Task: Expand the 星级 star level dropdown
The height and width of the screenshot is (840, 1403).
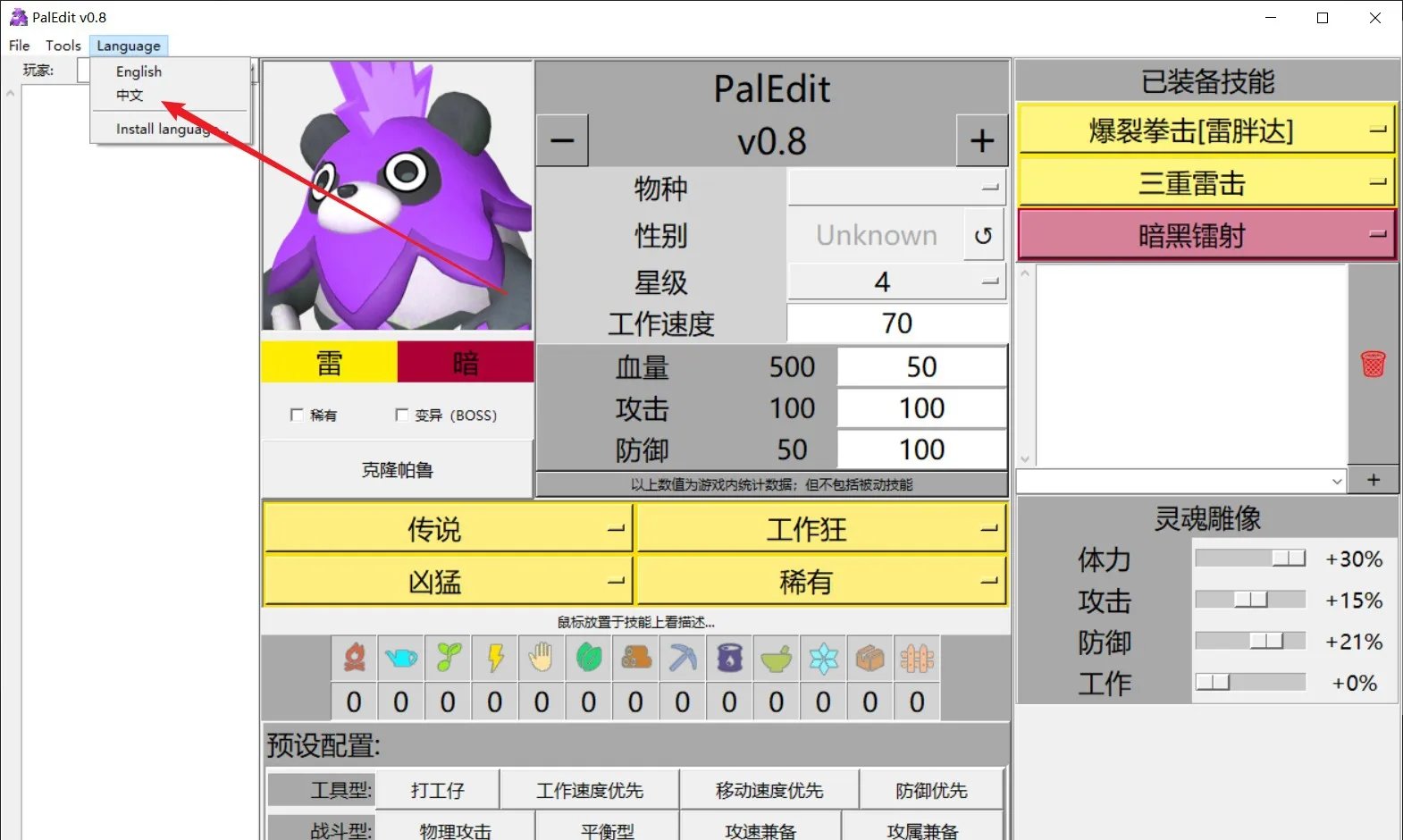Action: 896,282
